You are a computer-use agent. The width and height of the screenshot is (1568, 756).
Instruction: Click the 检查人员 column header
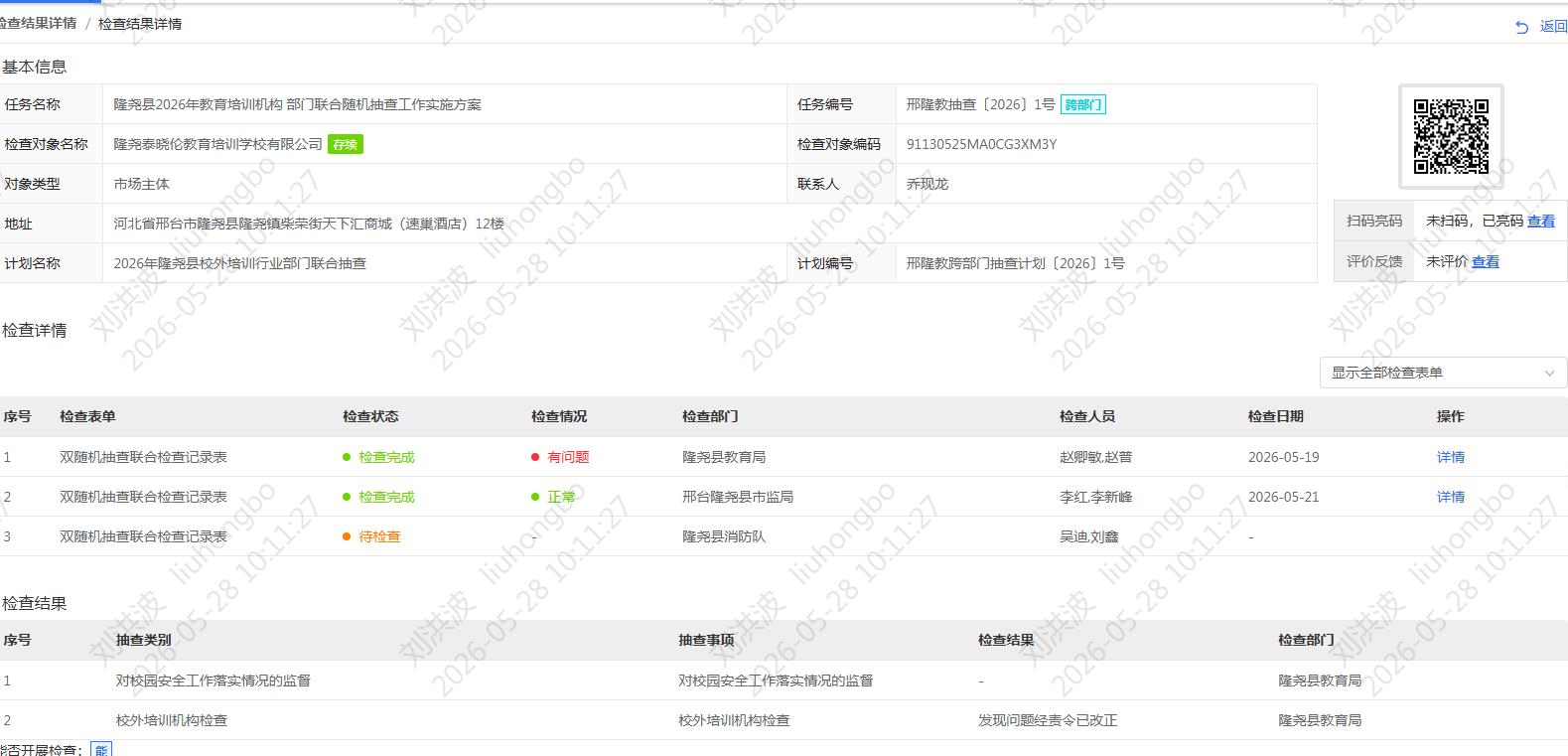tap(1087, 416)
